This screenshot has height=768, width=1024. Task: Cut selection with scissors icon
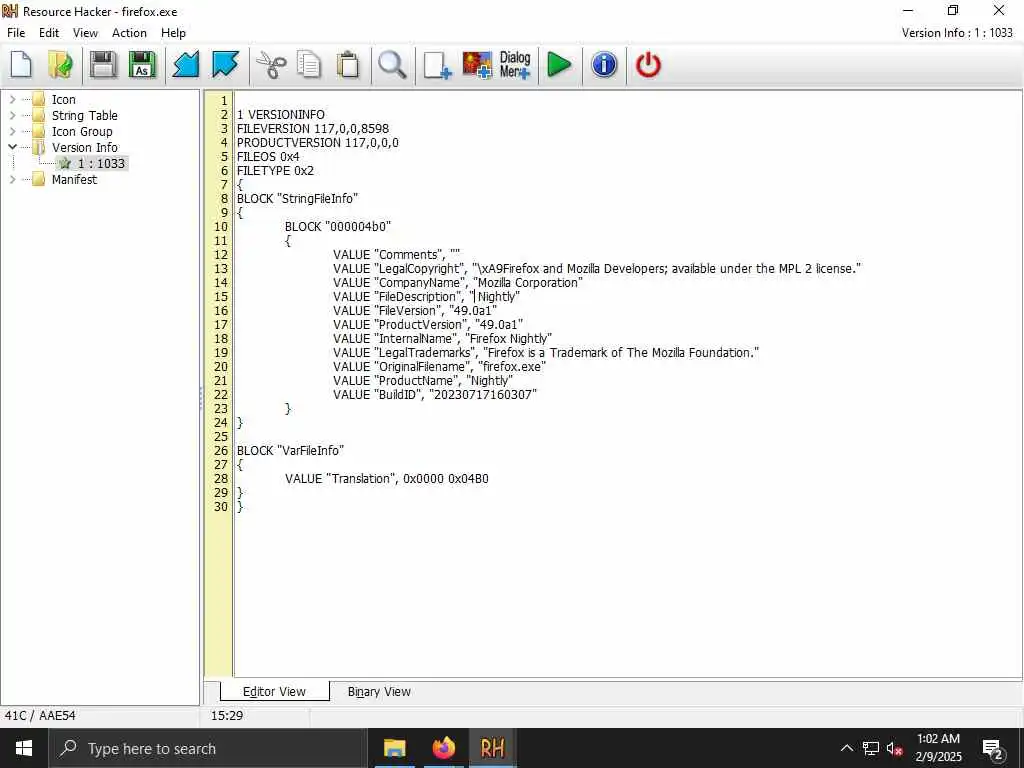pos(270,65)
